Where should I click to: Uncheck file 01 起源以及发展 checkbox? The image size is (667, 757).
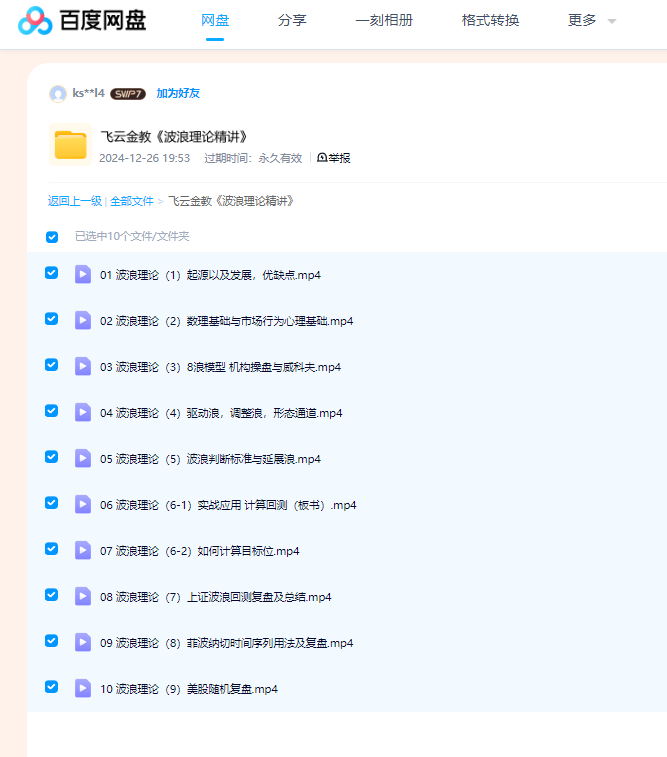(52, 273)
